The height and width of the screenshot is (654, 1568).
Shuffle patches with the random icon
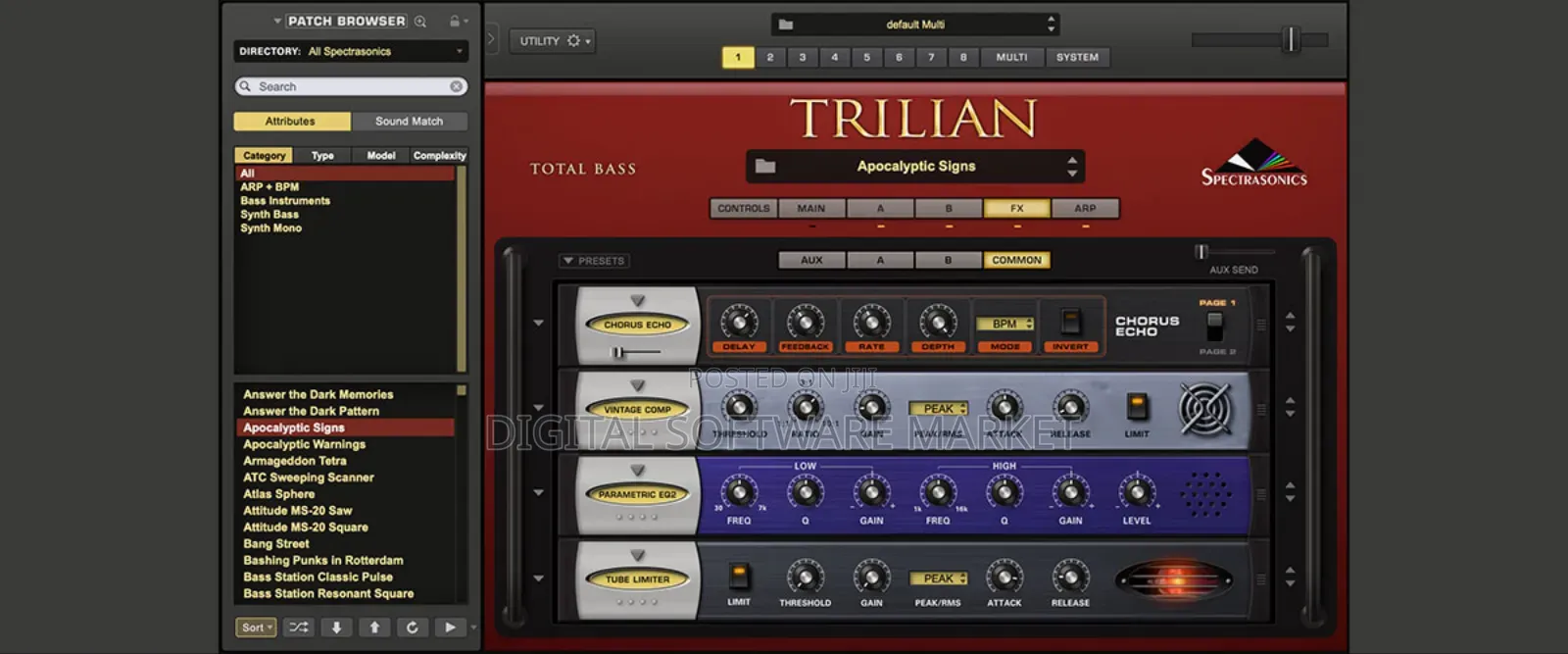(x=299, y=628)
